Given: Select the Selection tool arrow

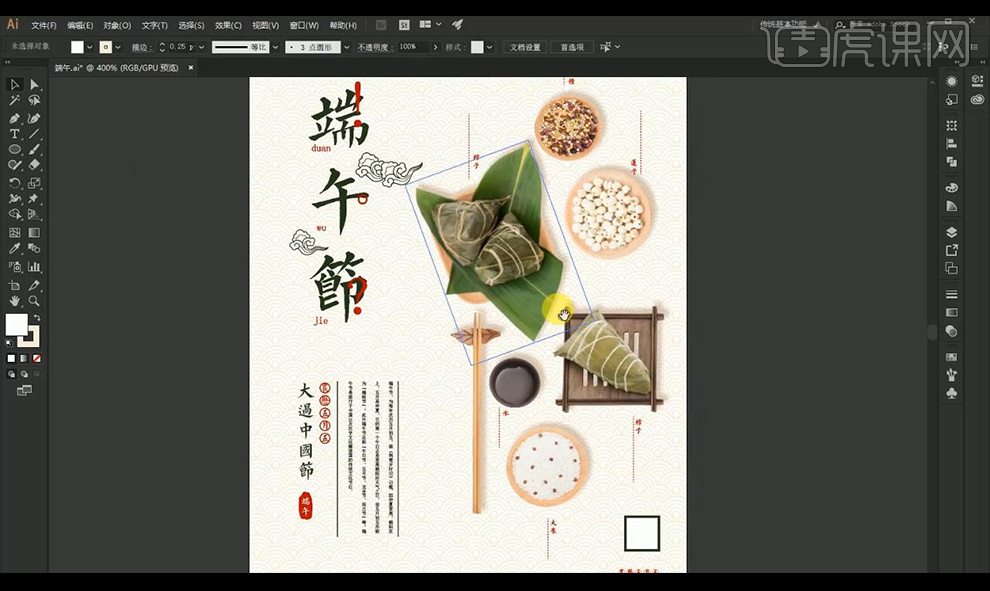Looking at the screenshot, I should click(15, 85).
